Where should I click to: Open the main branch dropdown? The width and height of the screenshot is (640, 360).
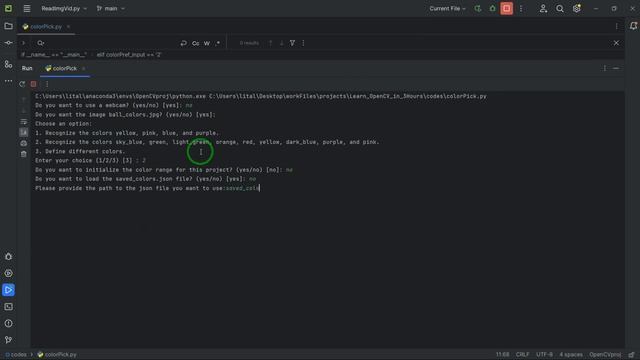111,9
